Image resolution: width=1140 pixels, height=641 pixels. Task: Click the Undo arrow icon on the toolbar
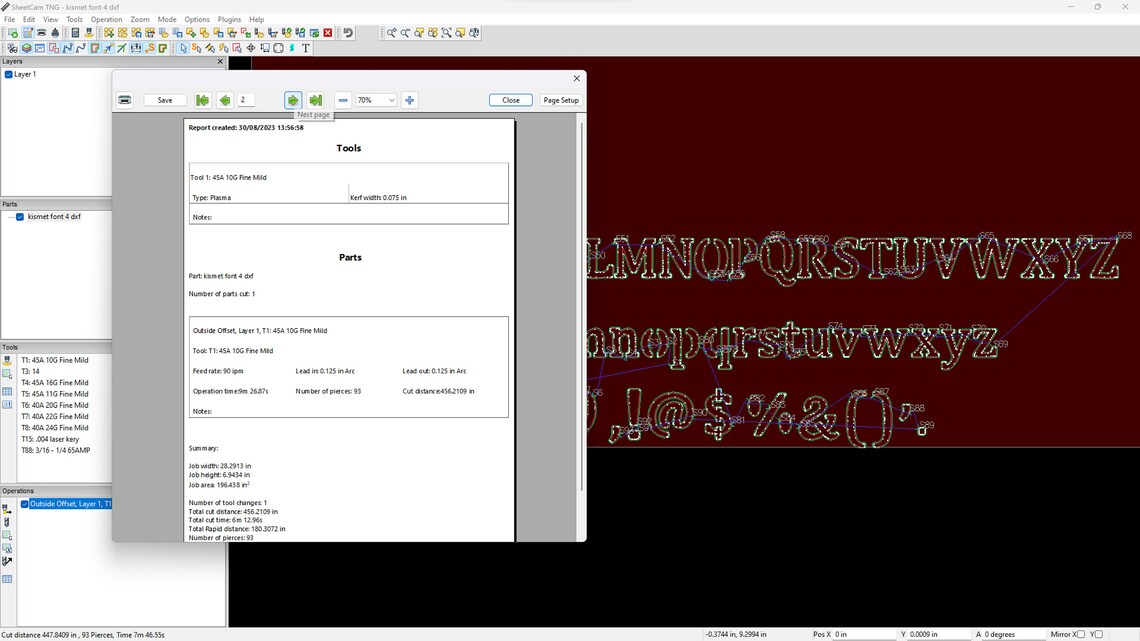pos(349,32)
